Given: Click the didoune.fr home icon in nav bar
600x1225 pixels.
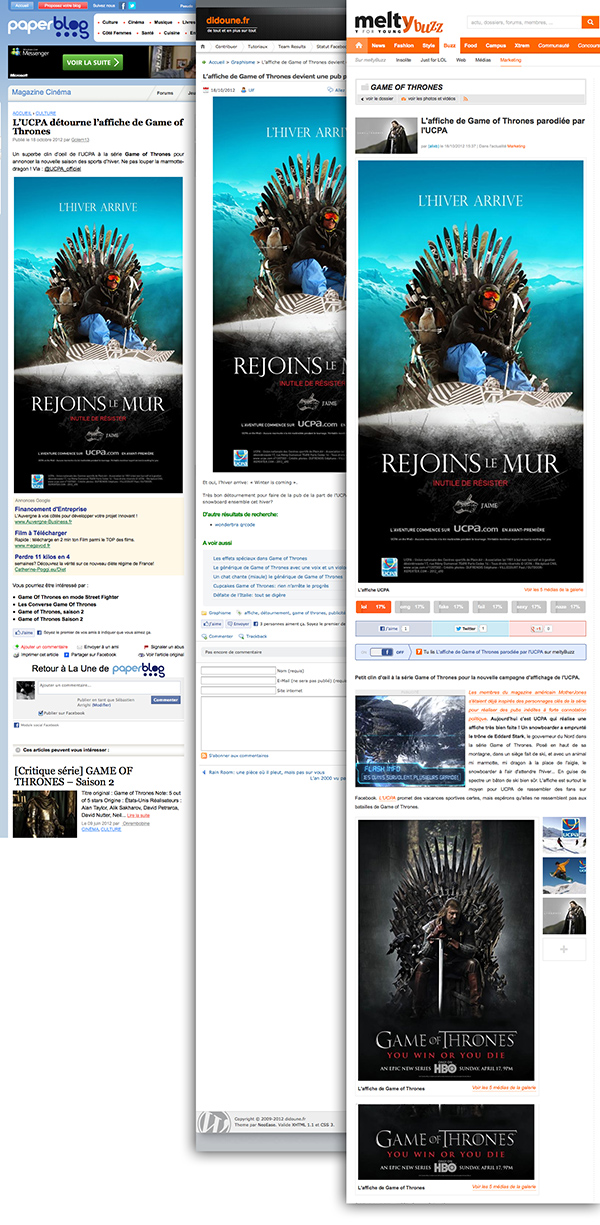Looking at the screenshot, I should (205, 46).
